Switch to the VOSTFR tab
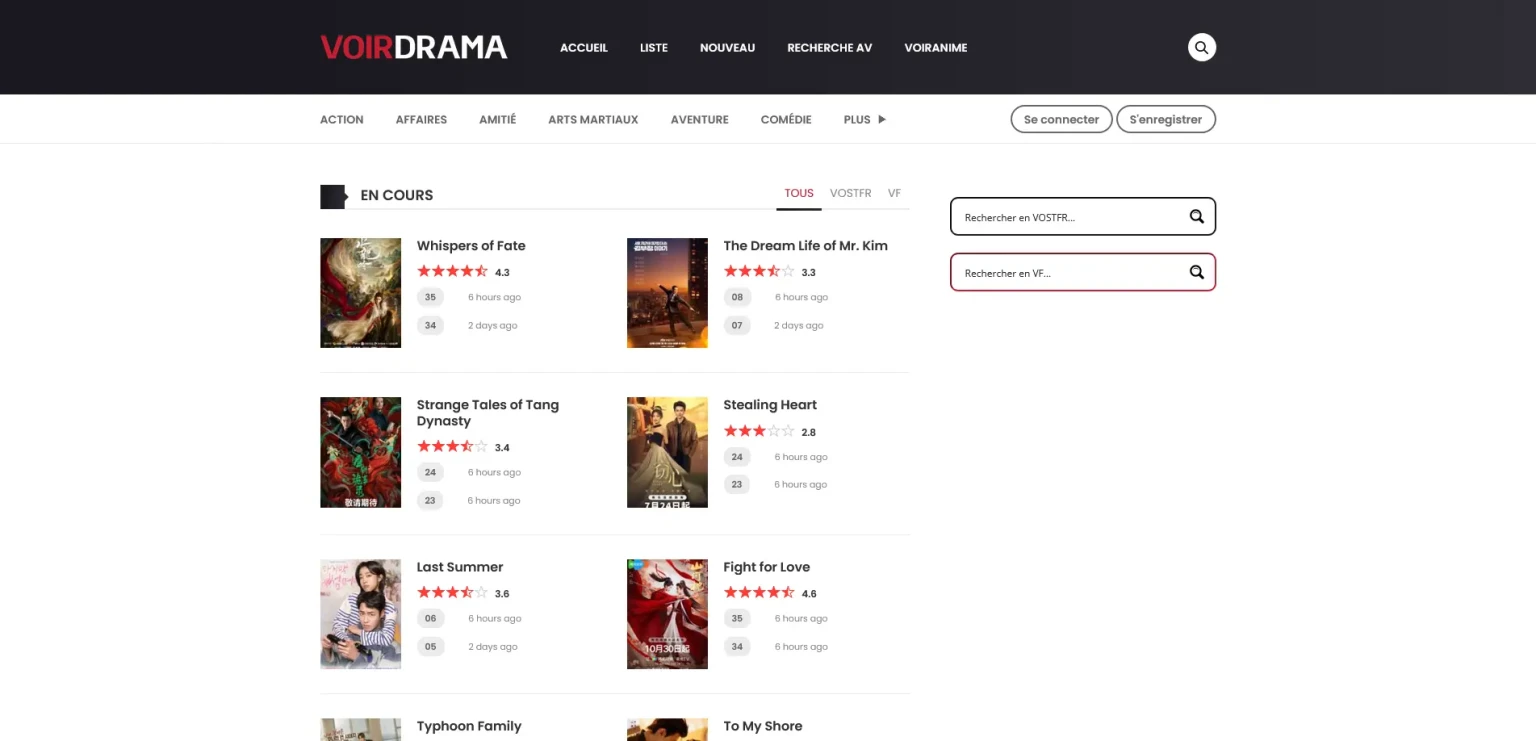 (x=851, y=193)
